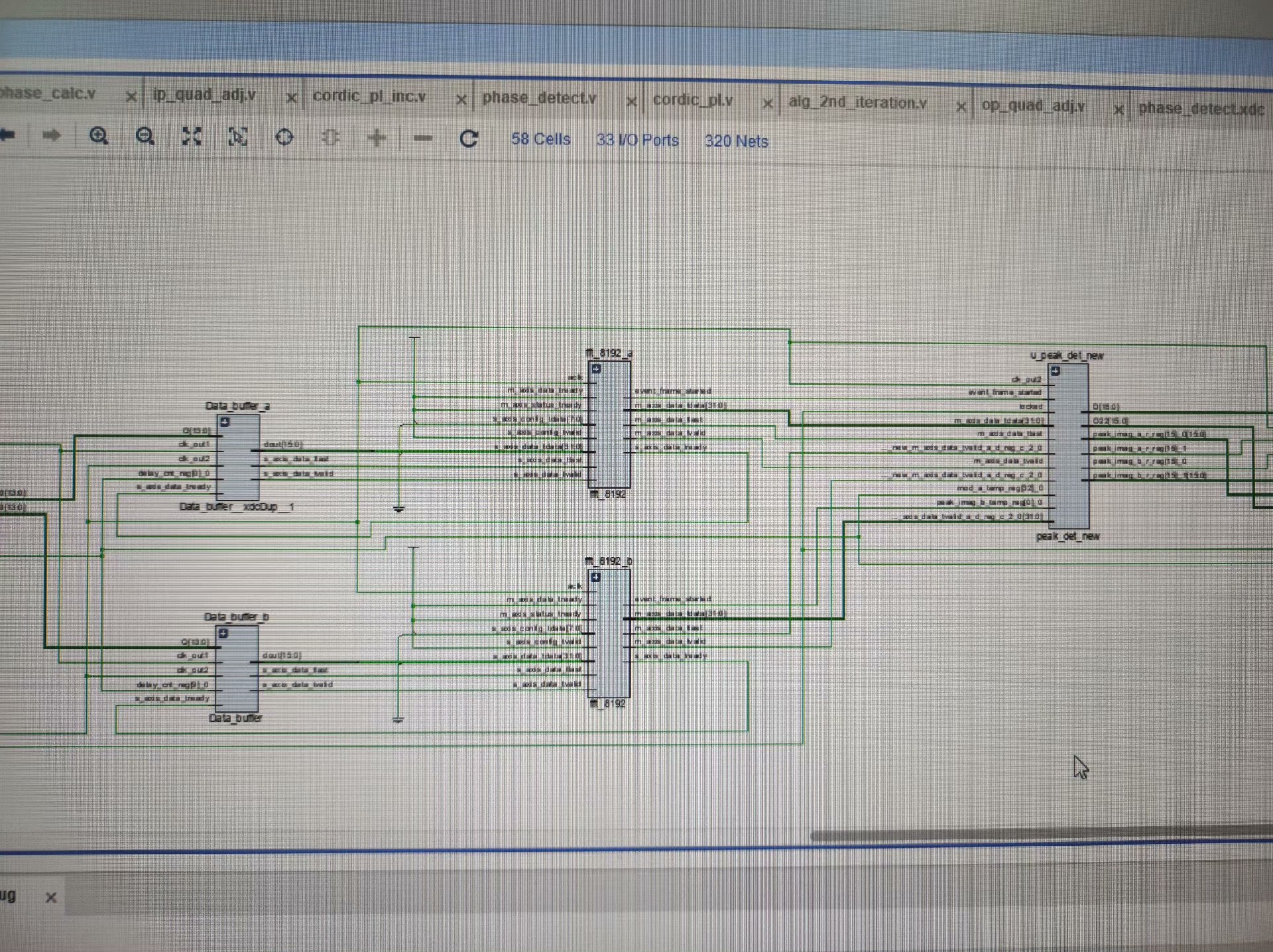
Task: Expand the u_peak_det_new block
Action: point(1055,371)
